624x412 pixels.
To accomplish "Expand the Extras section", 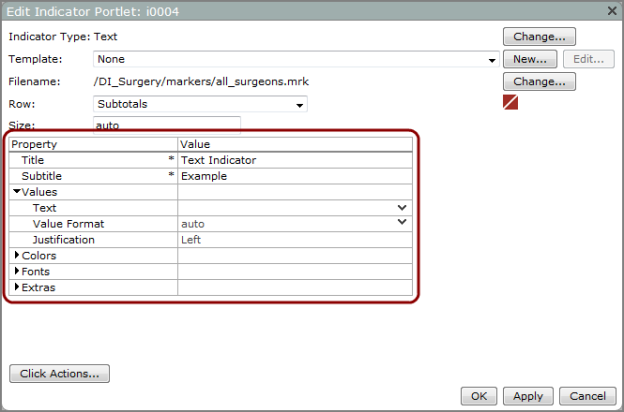I will click(x=17, y=287).
